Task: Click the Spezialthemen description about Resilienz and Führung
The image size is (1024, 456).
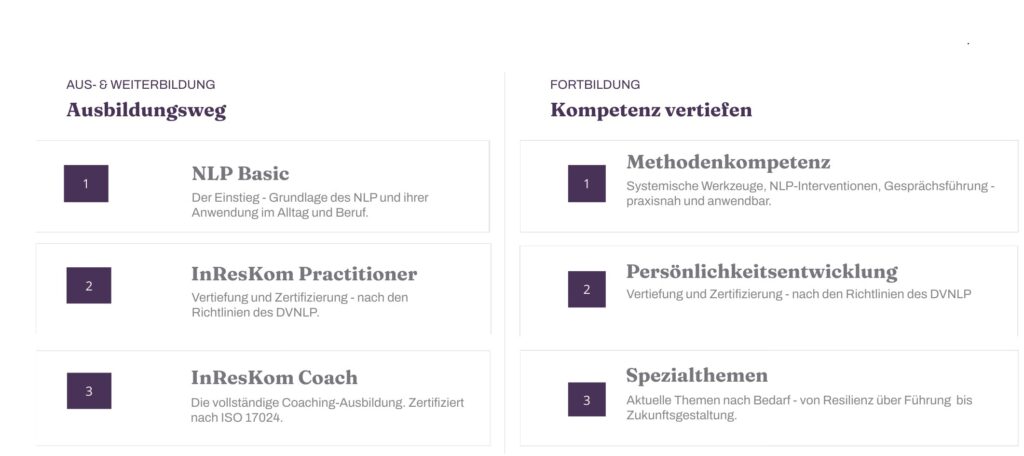Action: click(x=799, y=407)
